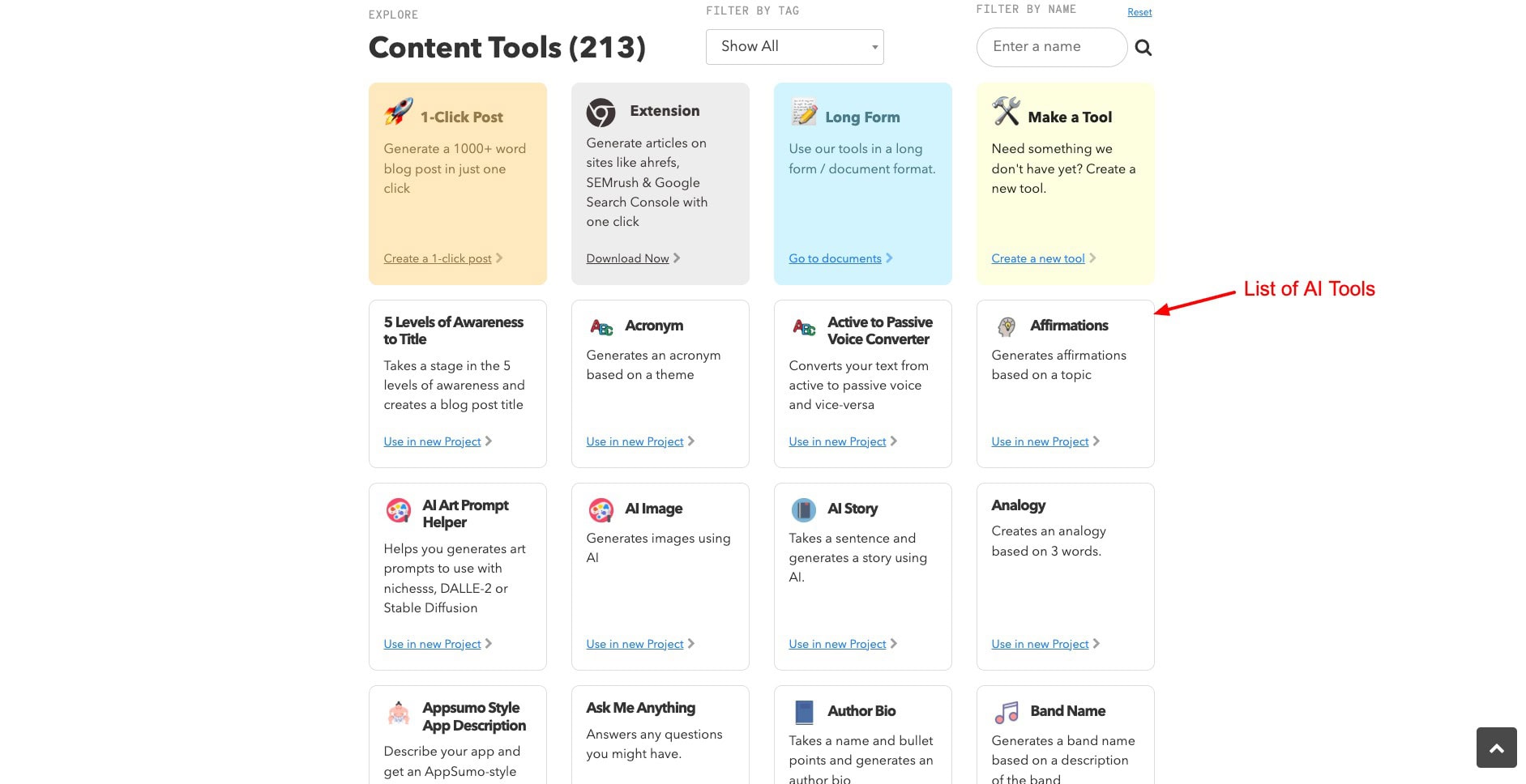Viewport: 1526px width, 784px height.
Task: Click the magnifying glass search icon
Action: coord(1143,48)
